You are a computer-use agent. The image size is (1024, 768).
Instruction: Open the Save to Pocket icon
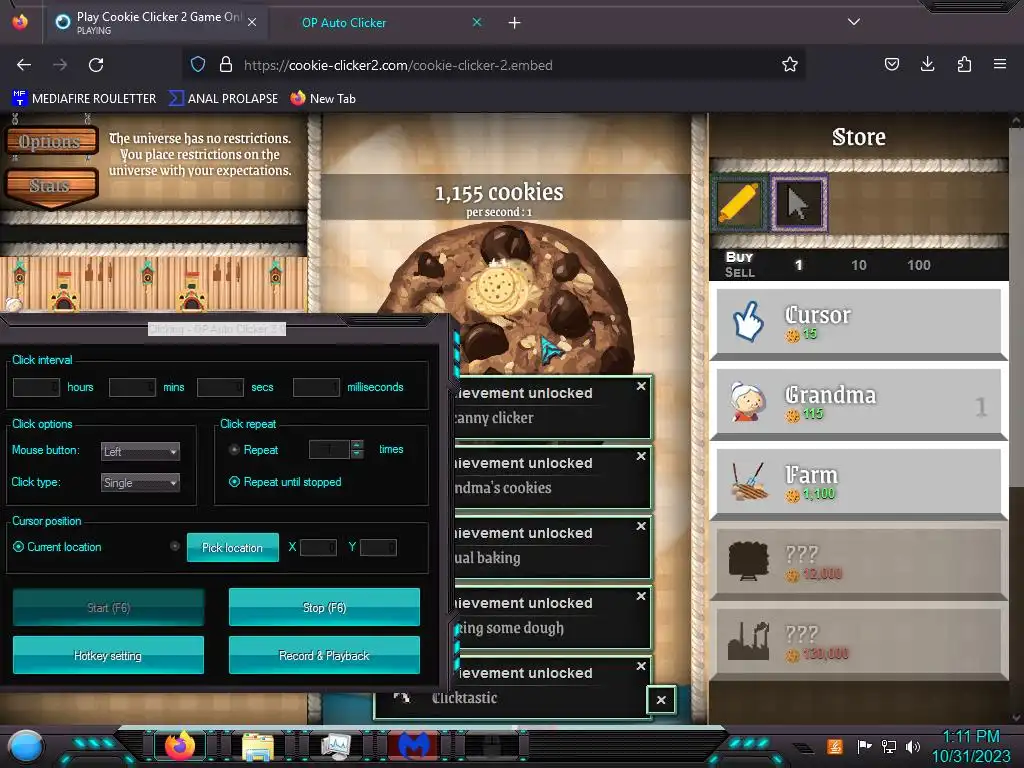892,64
